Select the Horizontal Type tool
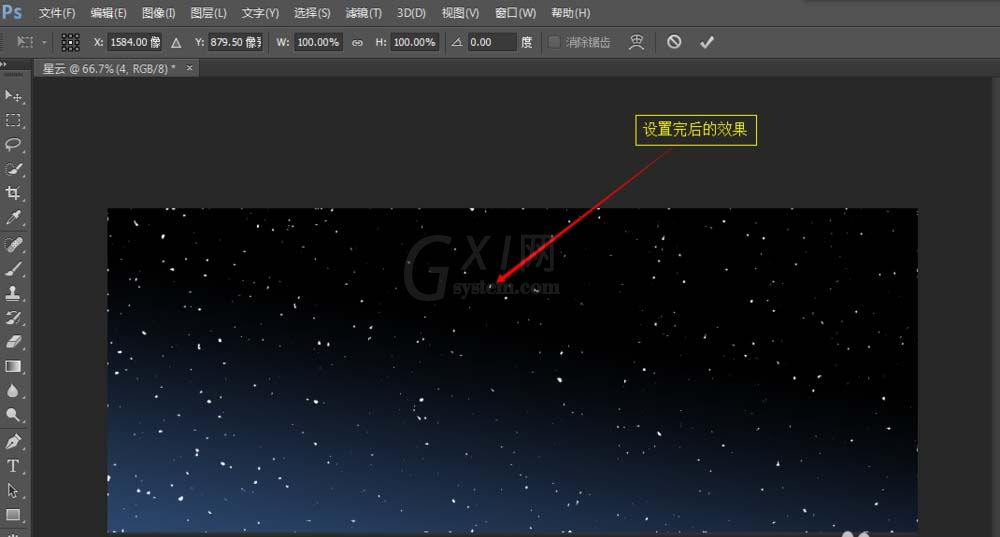 [13, 466]
